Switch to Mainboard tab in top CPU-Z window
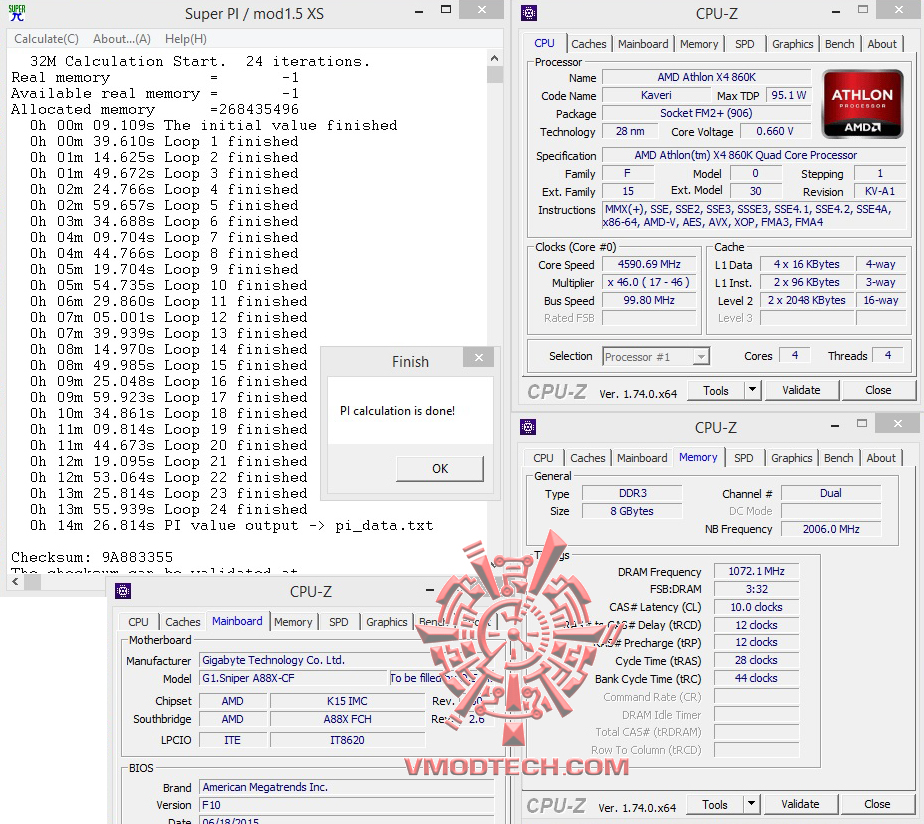 643,44
